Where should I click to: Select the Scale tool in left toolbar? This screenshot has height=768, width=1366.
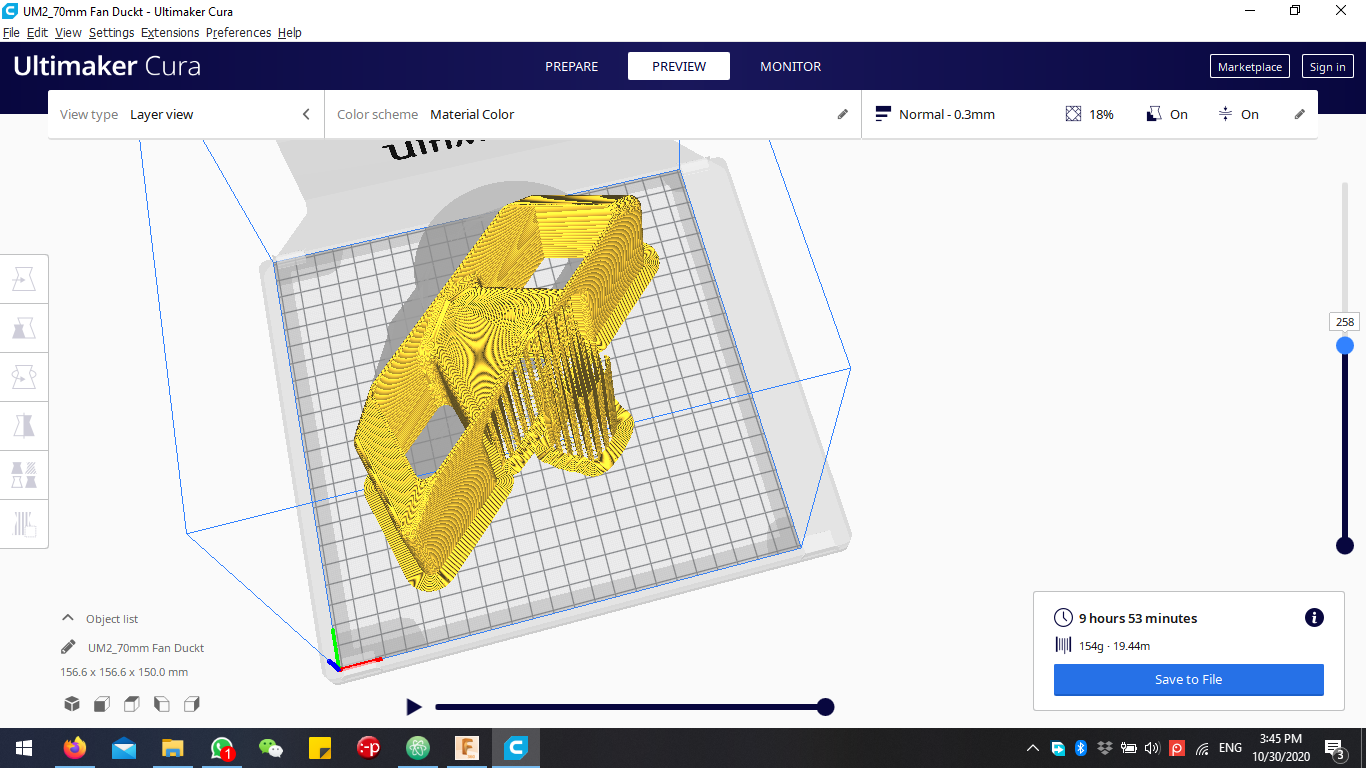24,328
